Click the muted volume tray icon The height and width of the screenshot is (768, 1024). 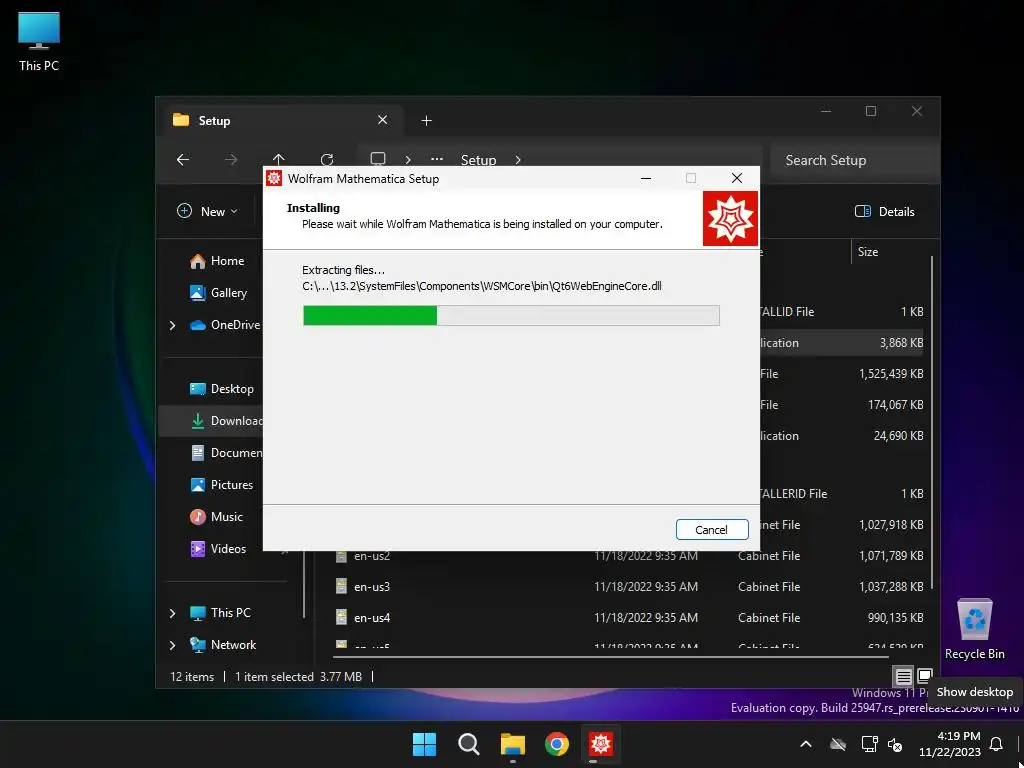tap(895, 744)
